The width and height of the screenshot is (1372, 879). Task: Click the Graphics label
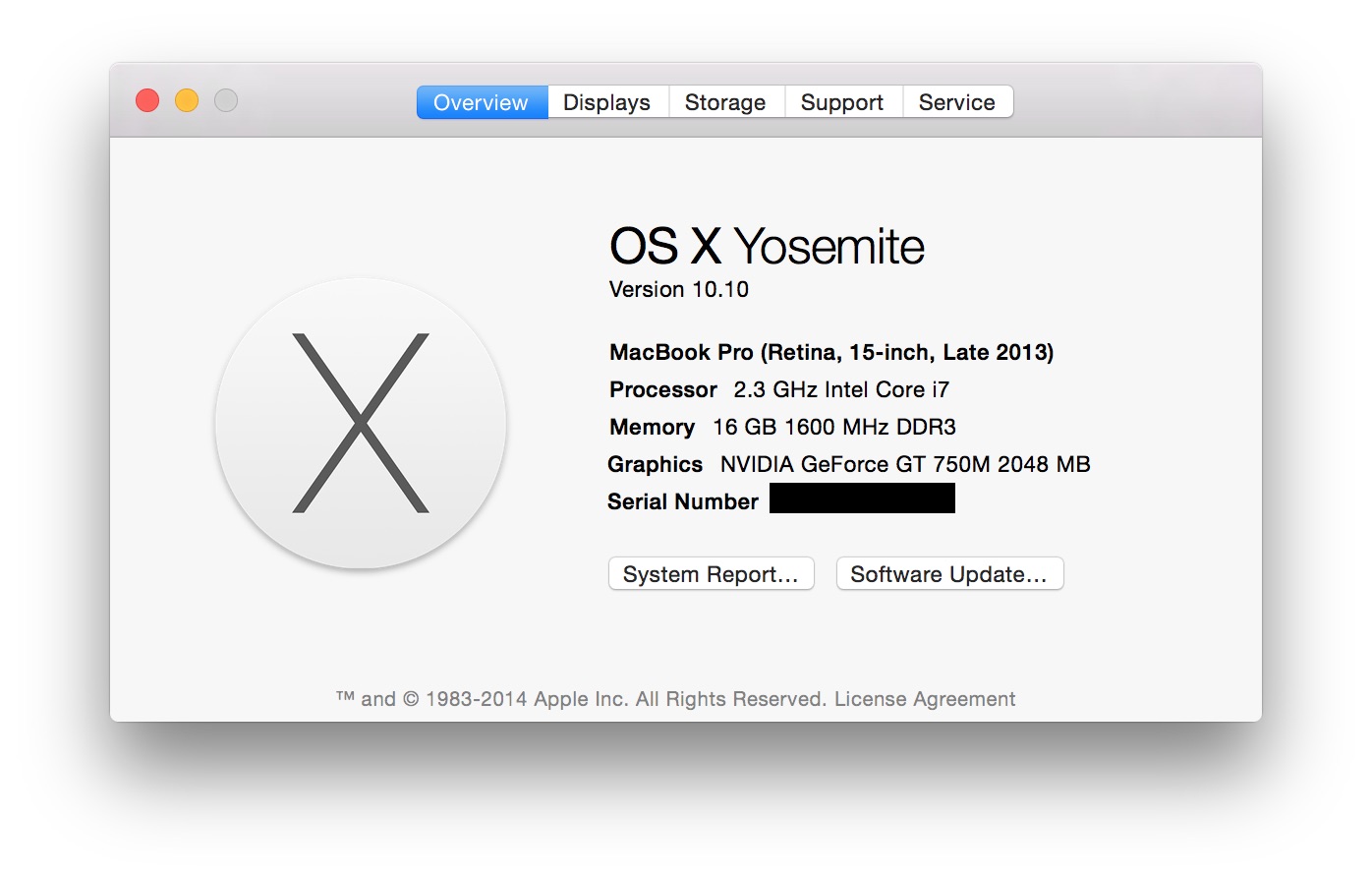pos(655,464)
